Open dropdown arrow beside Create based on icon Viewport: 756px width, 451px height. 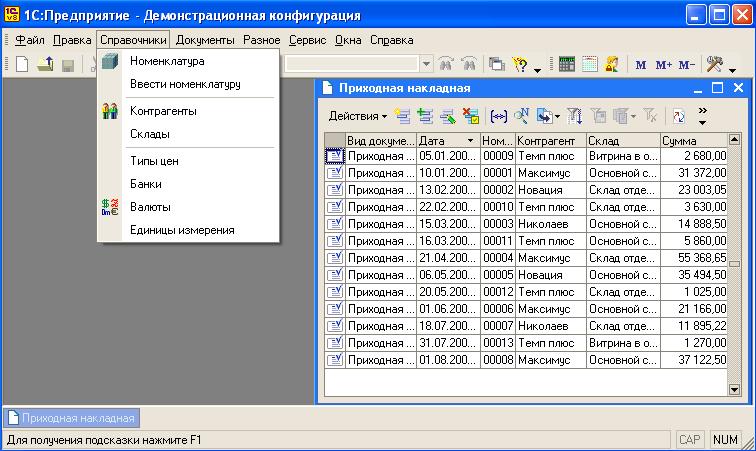557,116
